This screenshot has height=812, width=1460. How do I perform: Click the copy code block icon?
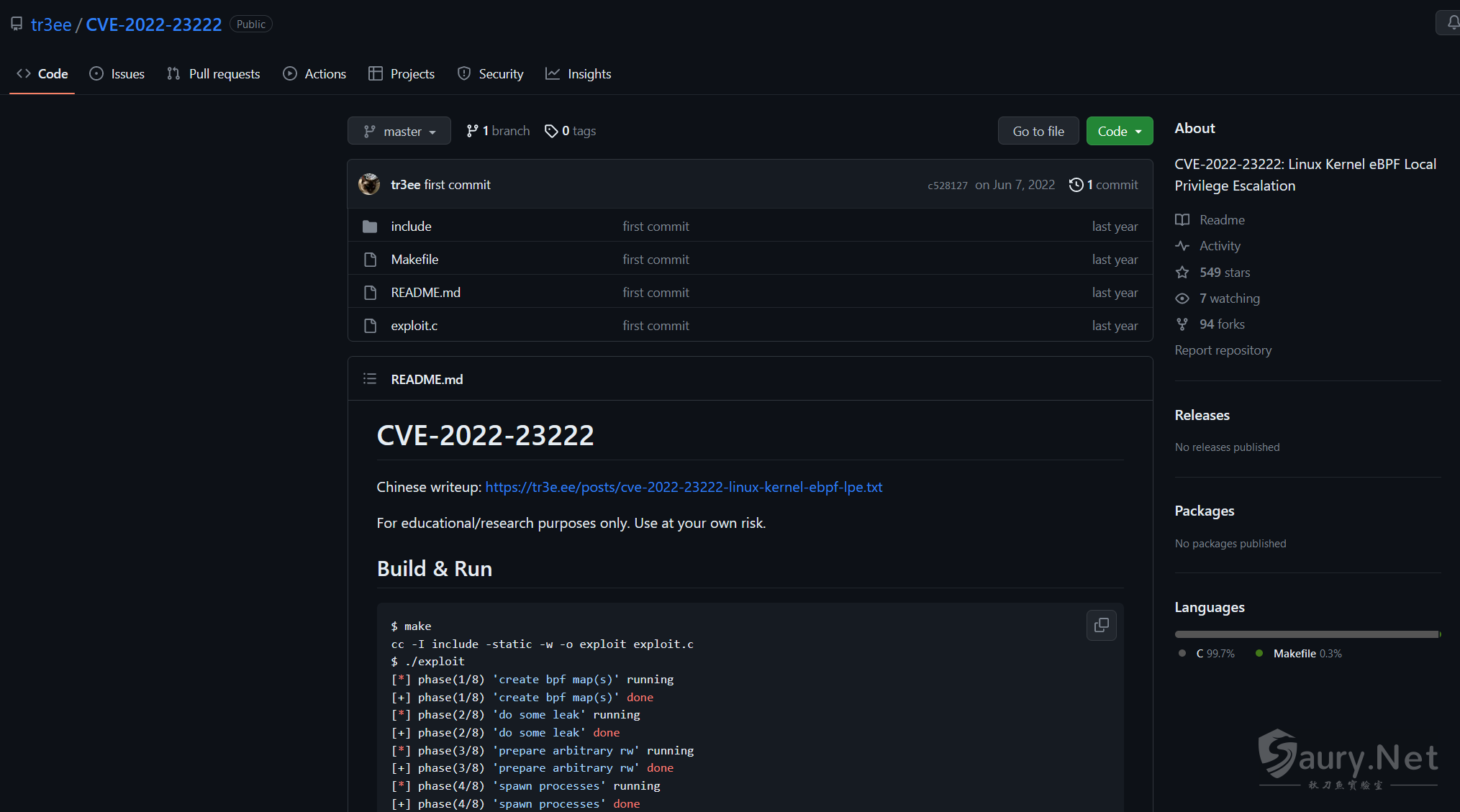click(1101, 625)
